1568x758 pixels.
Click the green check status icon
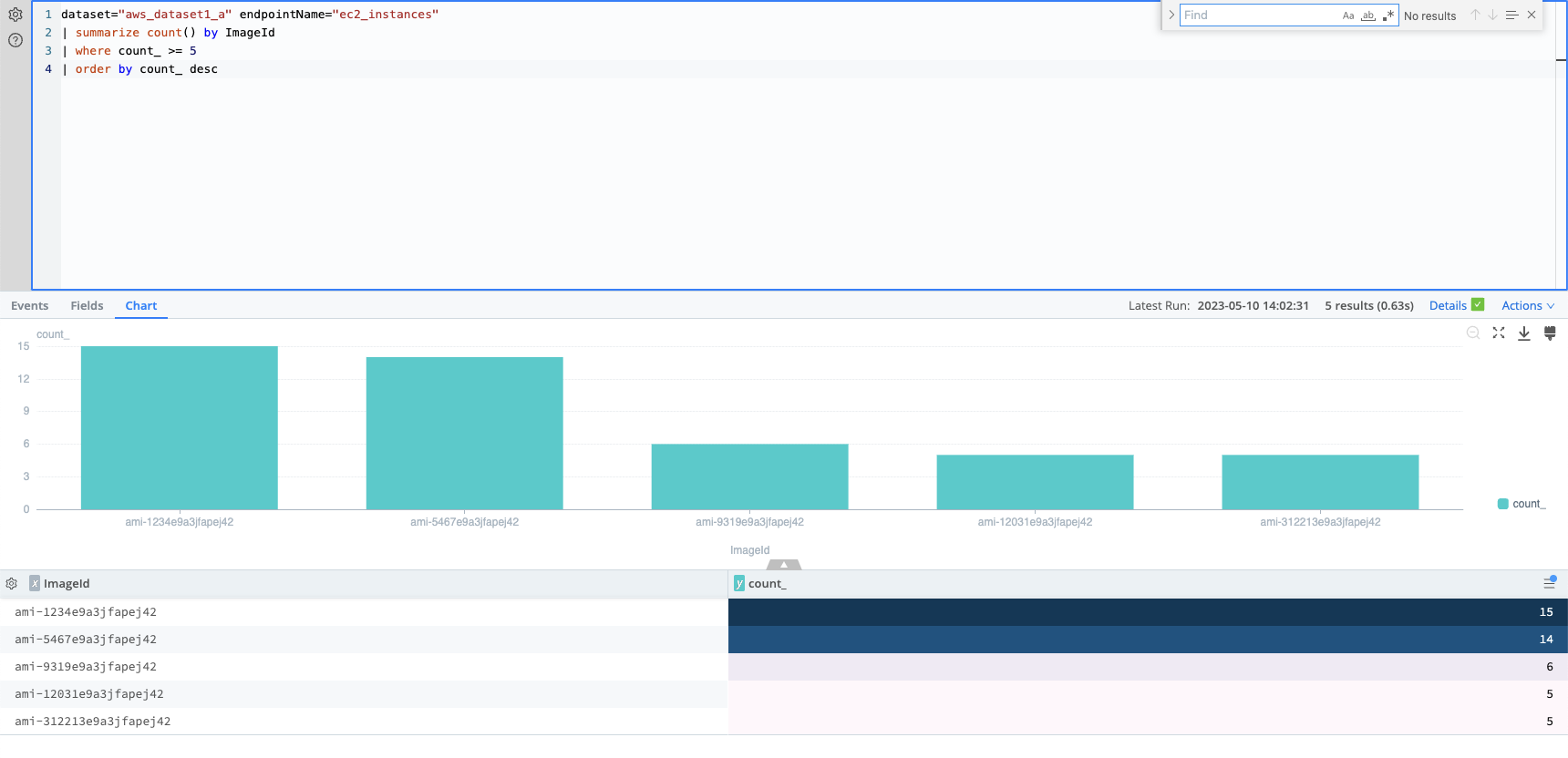pyautogui.click(x=1478, y=305)
